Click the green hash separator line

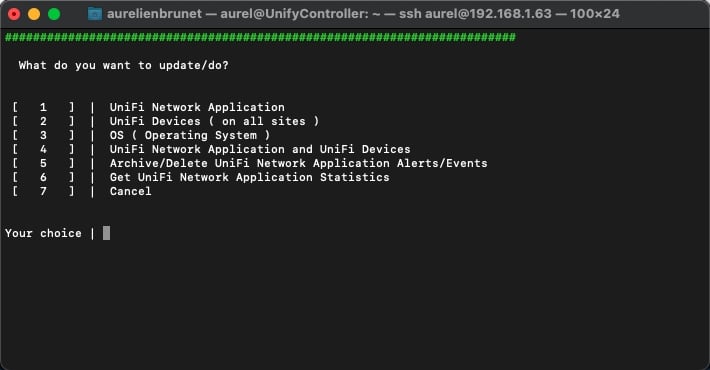tap(260, 37)
